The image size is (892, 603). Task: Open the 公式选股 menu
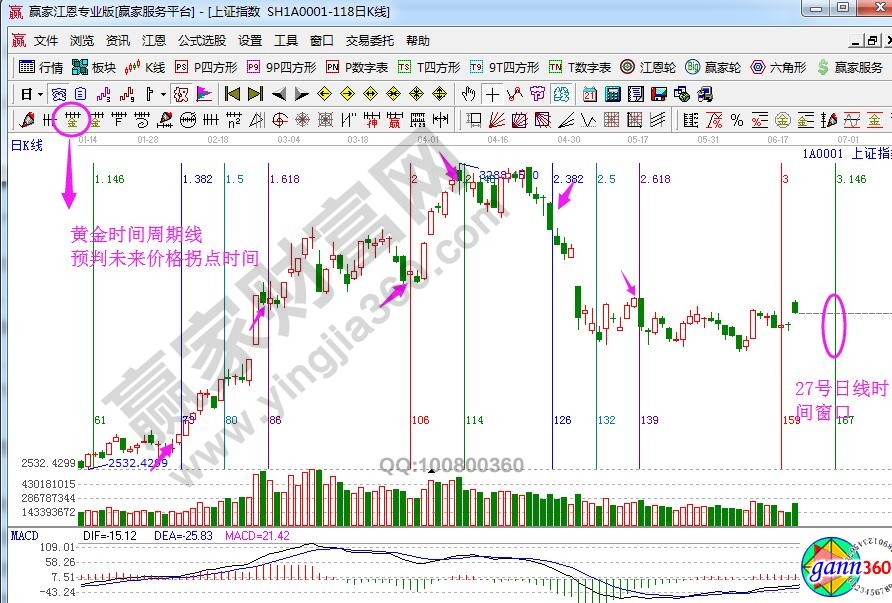(201, 41)
